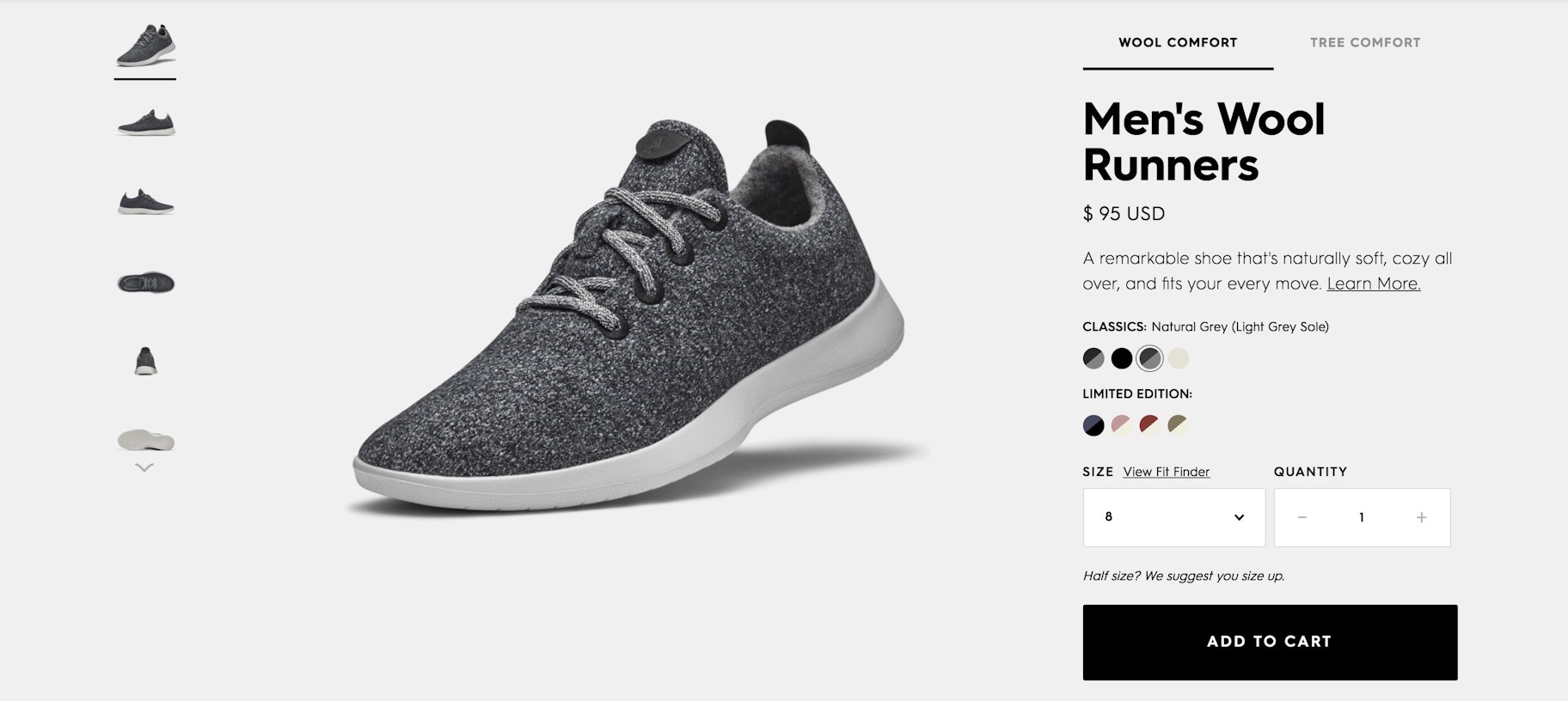Open the size dropdown showing 8
The width and height of the screenshot is (1568, 701).
tap(1173, 517)
